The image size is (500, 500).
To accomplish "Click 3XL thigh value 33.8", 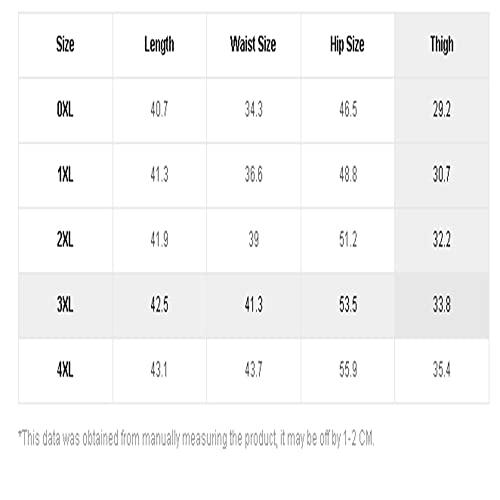I will (x=442, y=305).
